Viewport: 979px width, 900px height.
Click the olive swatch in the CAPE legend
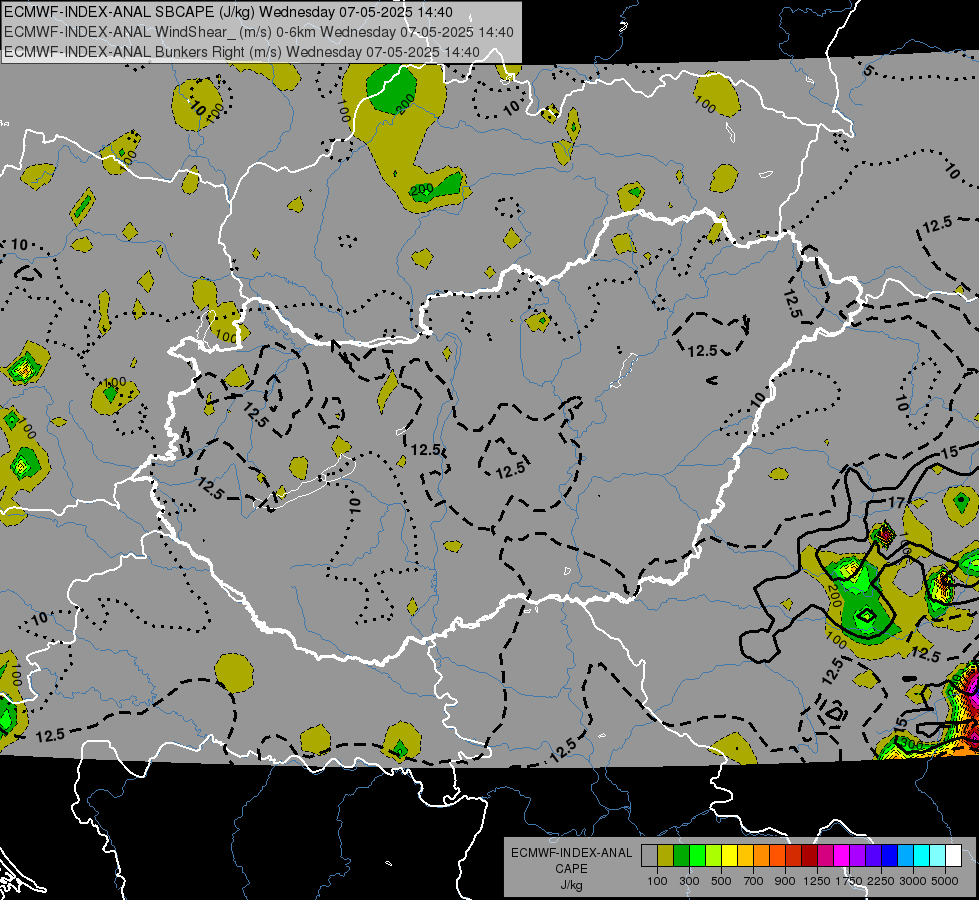[x=666, y=856]
